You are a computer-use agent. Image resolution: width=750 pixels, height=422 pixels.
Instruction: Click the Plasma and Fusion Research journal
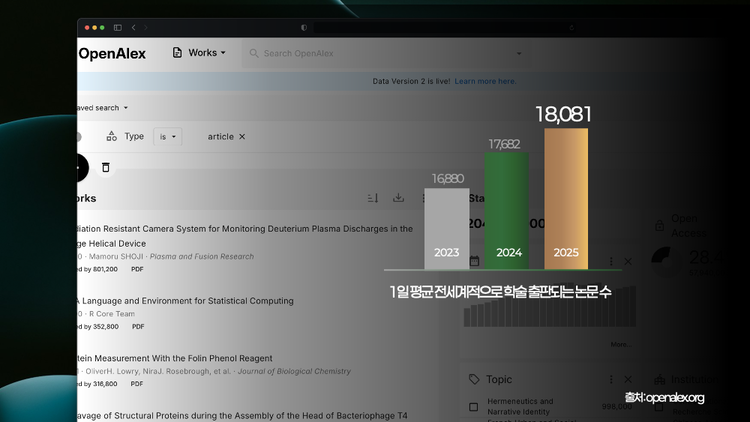202,256
